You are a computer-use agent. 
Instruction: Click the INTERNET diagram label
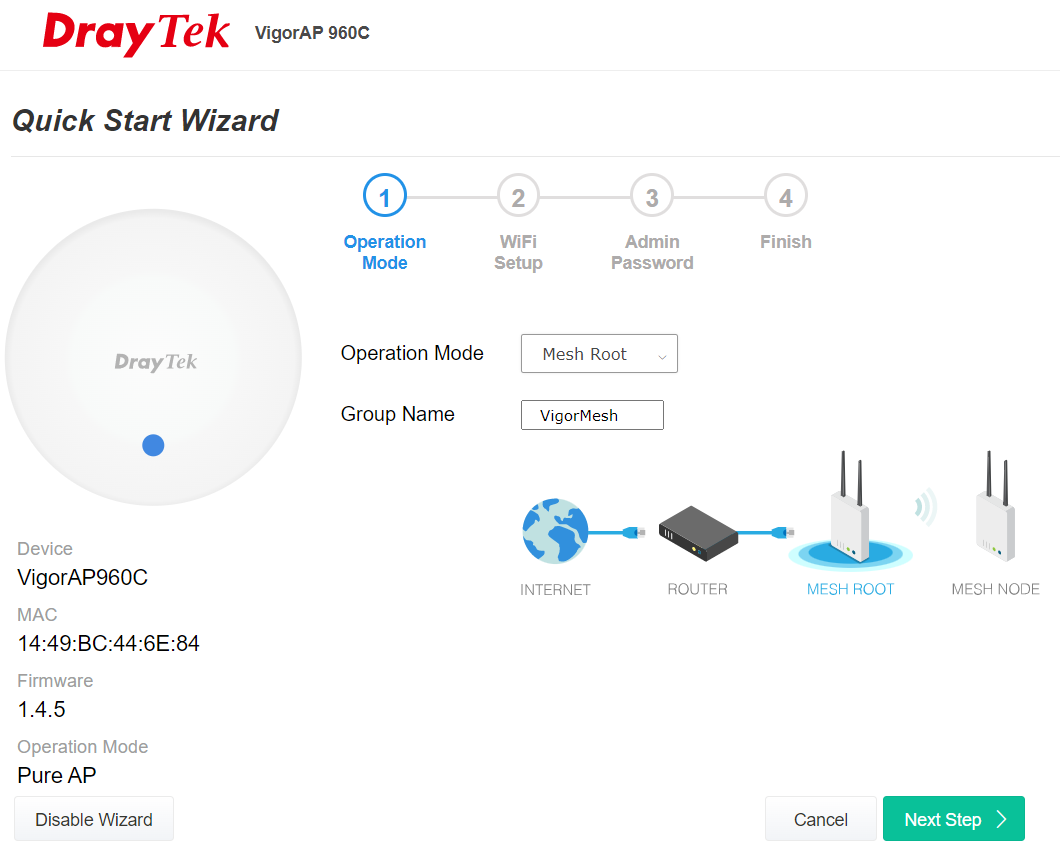coord(555,590)
